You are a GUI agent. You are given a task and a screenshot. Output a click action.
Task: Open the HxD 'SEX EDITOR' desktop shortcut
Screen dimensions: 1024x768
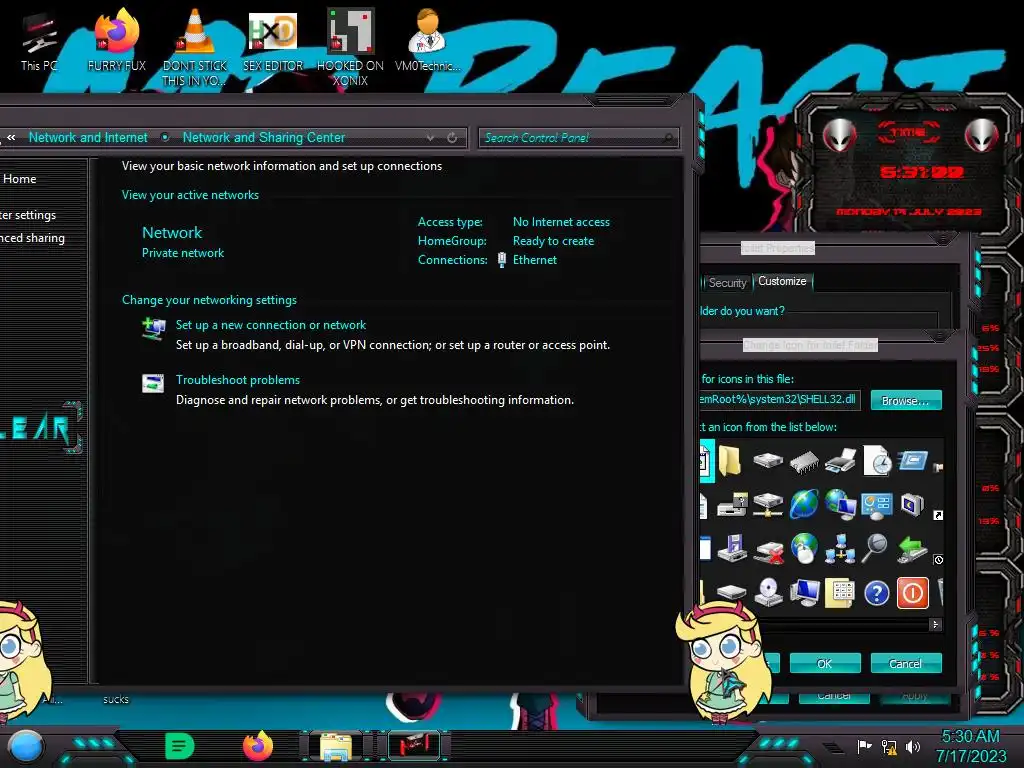click(273, 40)
